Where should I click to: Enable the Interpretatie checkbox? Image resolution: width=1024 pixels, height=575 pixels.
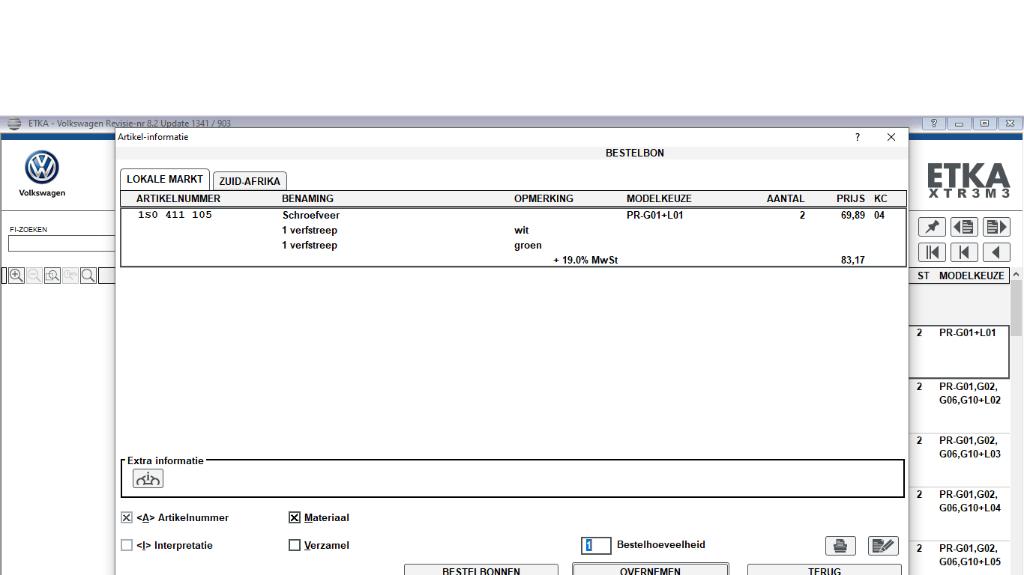click(x=127, y=545)
